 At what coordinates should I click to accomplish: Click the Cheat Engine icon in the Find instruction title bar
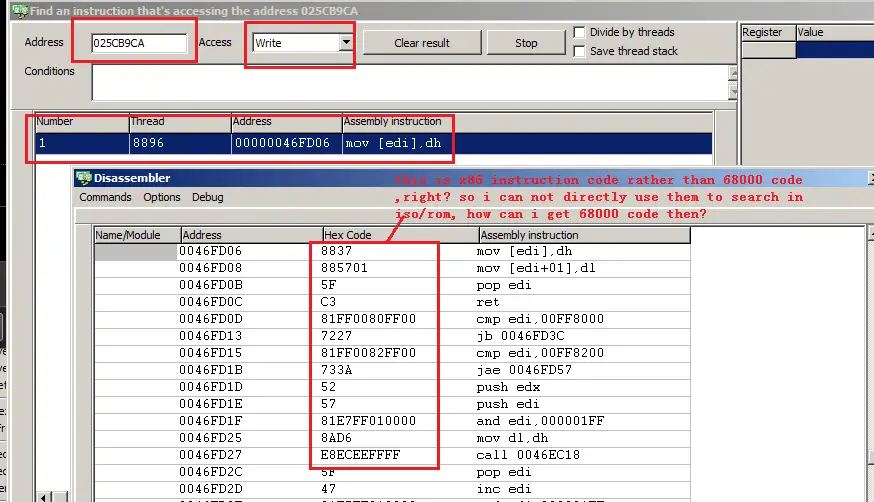point(20,10)
